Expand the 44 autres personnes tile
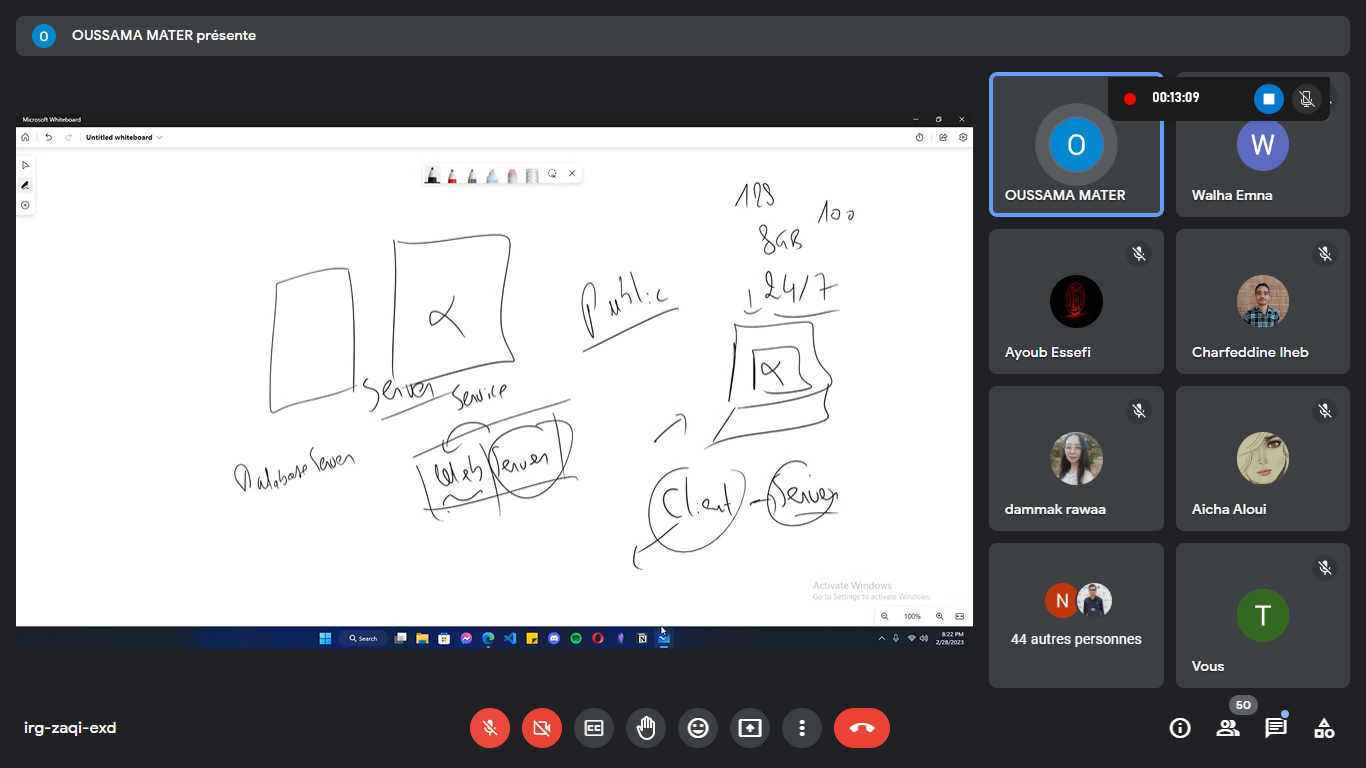The height and width of the screenshot is (768, 1366). click(x=1076, y=615)
